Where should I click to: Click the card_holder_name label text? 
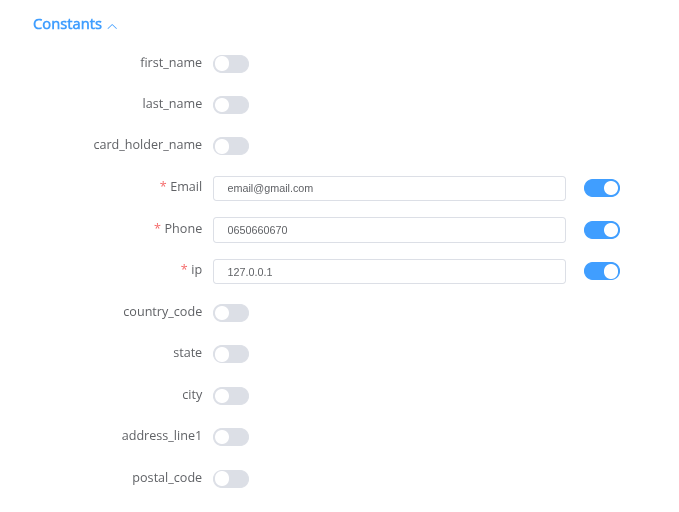coord(148,145)
